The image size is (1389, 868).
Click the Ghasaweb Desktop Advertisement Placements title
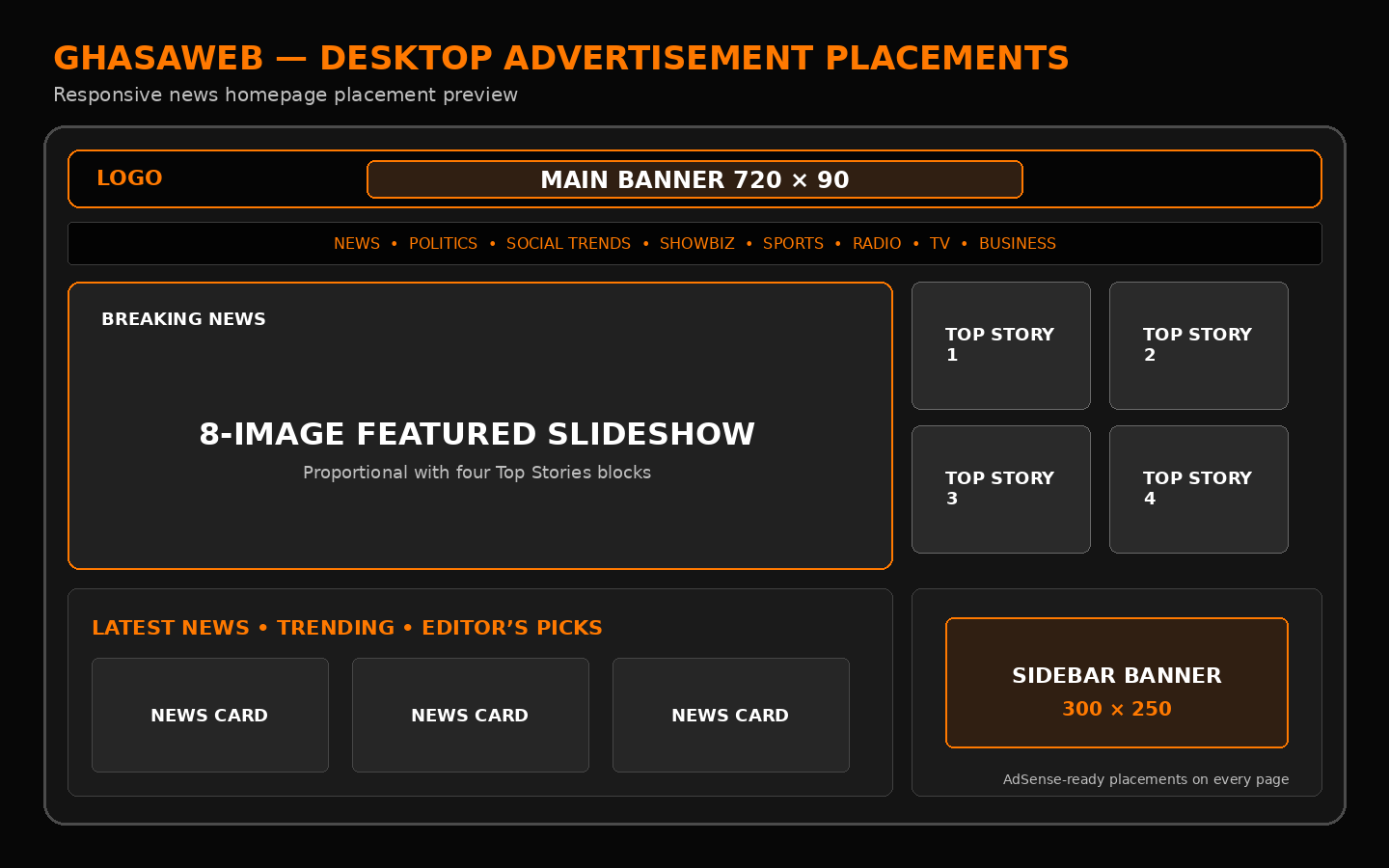point(561,58)
